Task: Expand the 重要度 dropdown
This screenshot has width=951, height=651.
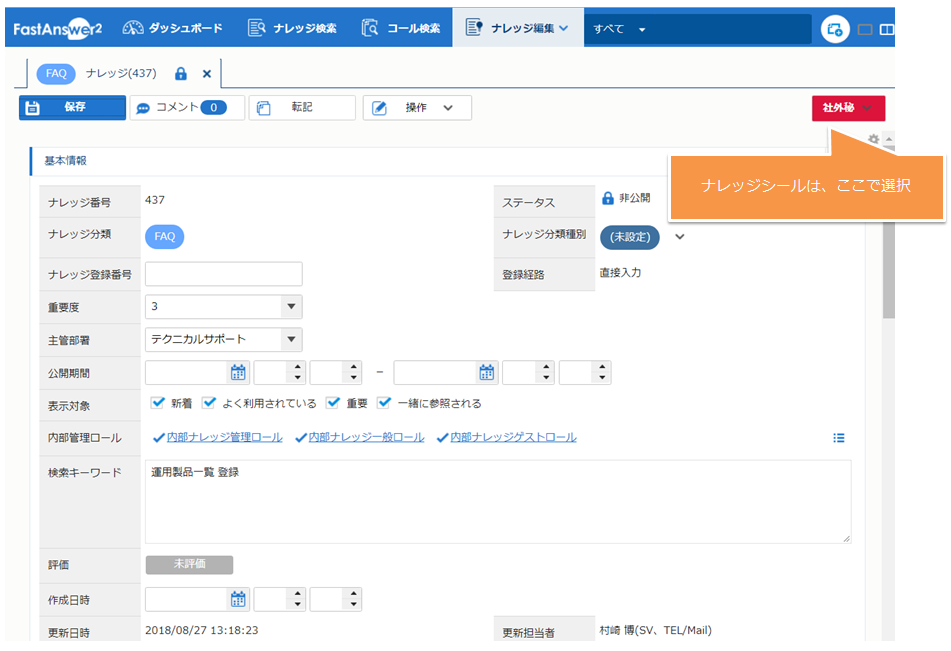Action: pos(291,307)
